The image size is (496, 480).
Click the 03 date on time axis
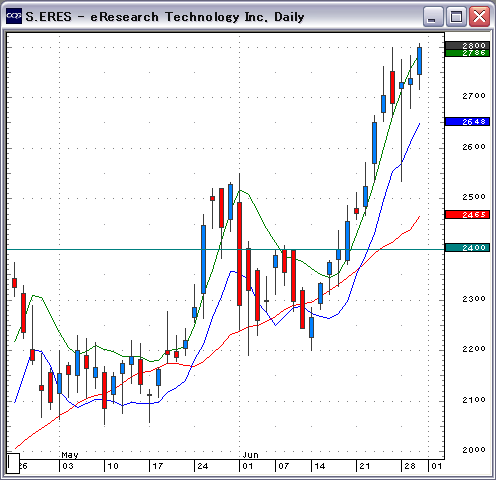(68, 466)
